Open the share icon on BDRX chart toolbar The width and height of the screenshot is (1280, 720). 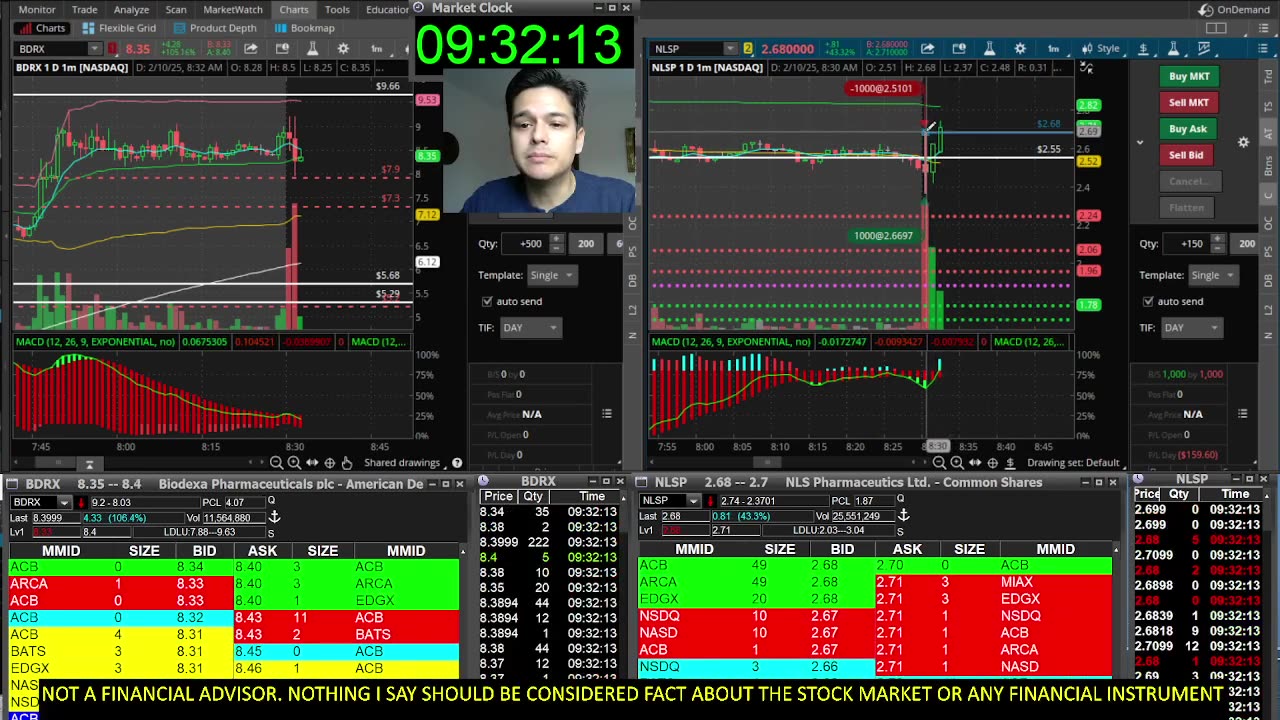251,48
